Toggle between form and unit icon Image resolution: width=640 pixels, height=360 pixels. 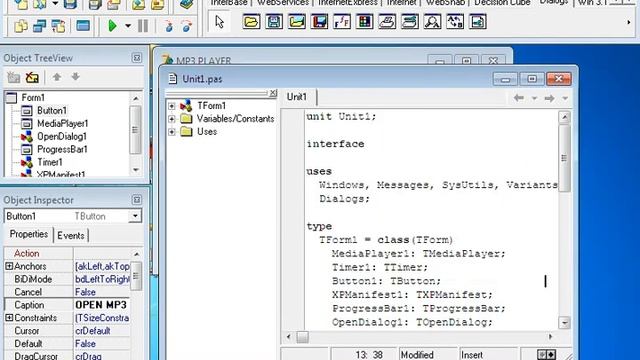58,26
